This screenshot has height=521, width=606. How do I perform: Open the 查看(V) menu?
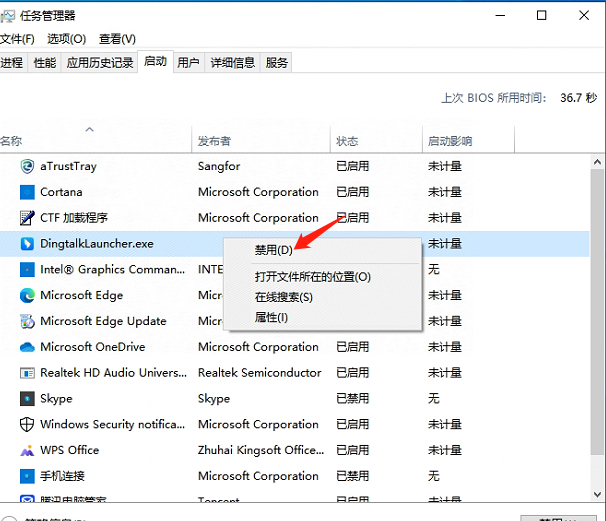[117, 39]
